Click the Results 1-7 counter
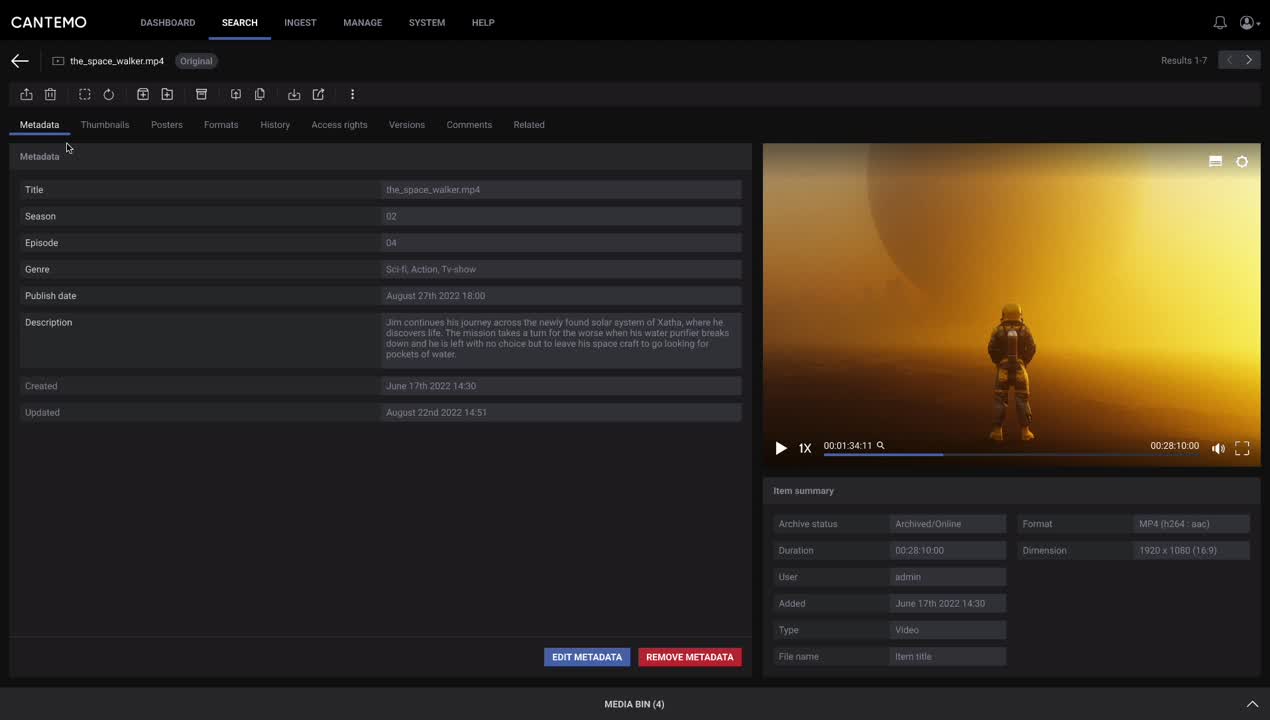Viewport: 1270px width, 720px height. coord(1184,60)
